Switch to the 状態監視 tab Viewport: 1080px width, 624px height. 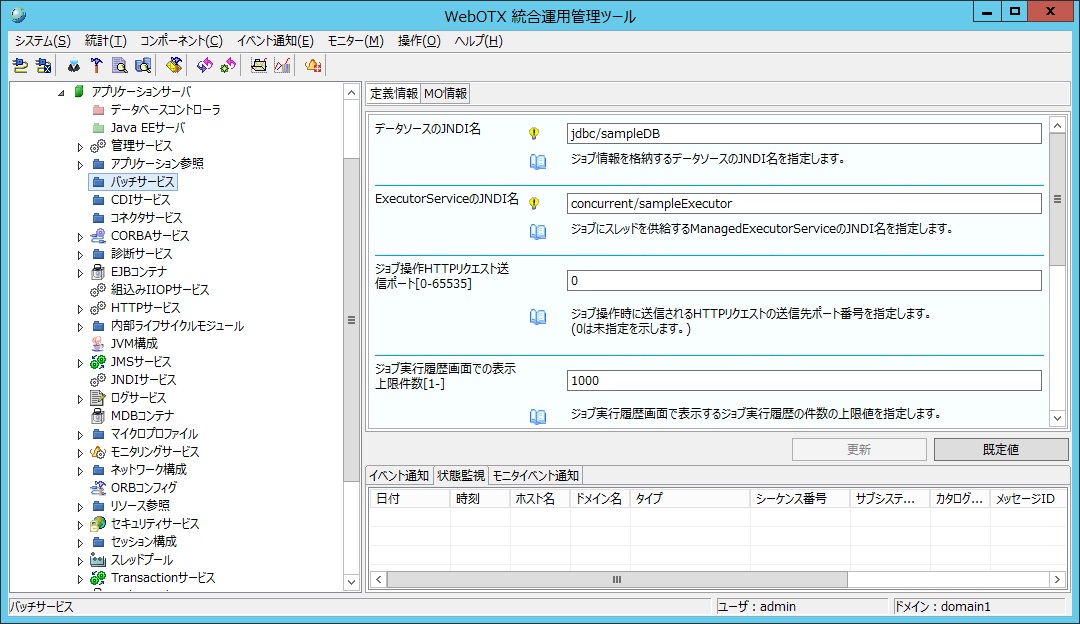pos(460,476)
